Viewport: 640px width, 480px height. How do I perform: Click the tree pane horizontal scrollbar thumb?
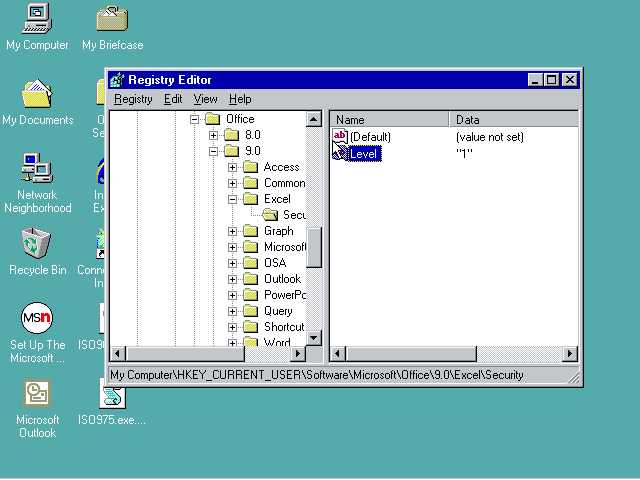(x=185, y=353)
